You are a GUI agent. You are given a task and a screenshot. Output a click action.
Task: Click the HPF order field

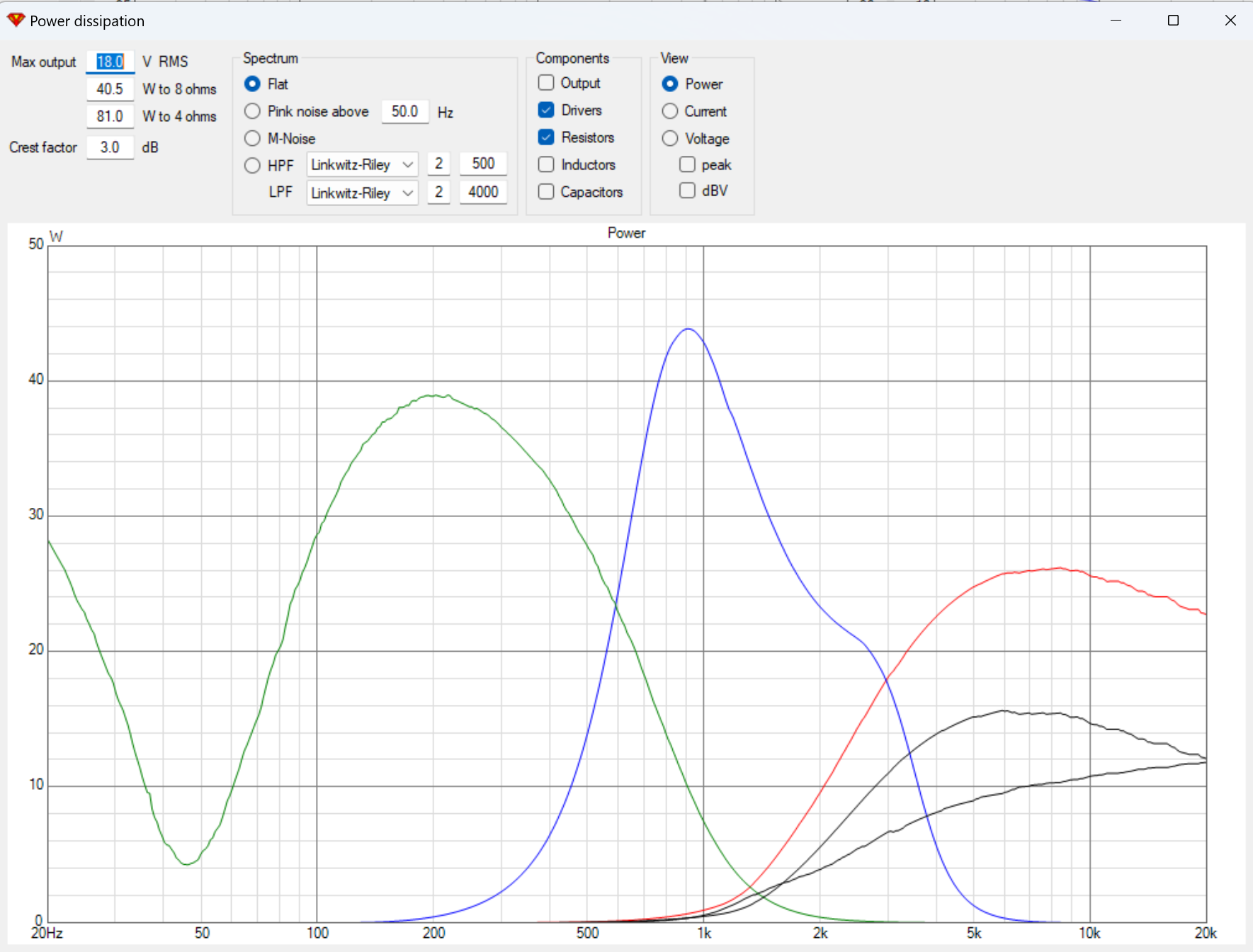(438, 164)
